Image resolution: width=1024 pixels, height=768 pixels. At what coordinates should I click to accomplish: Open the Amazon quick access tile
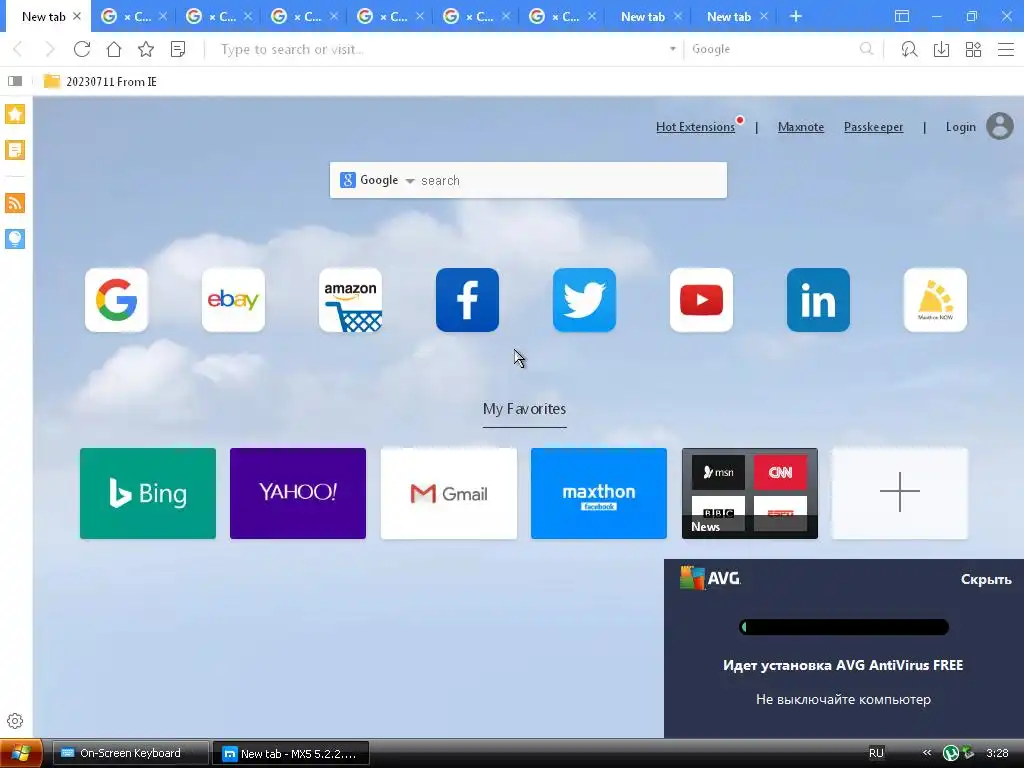click(350, 300)
